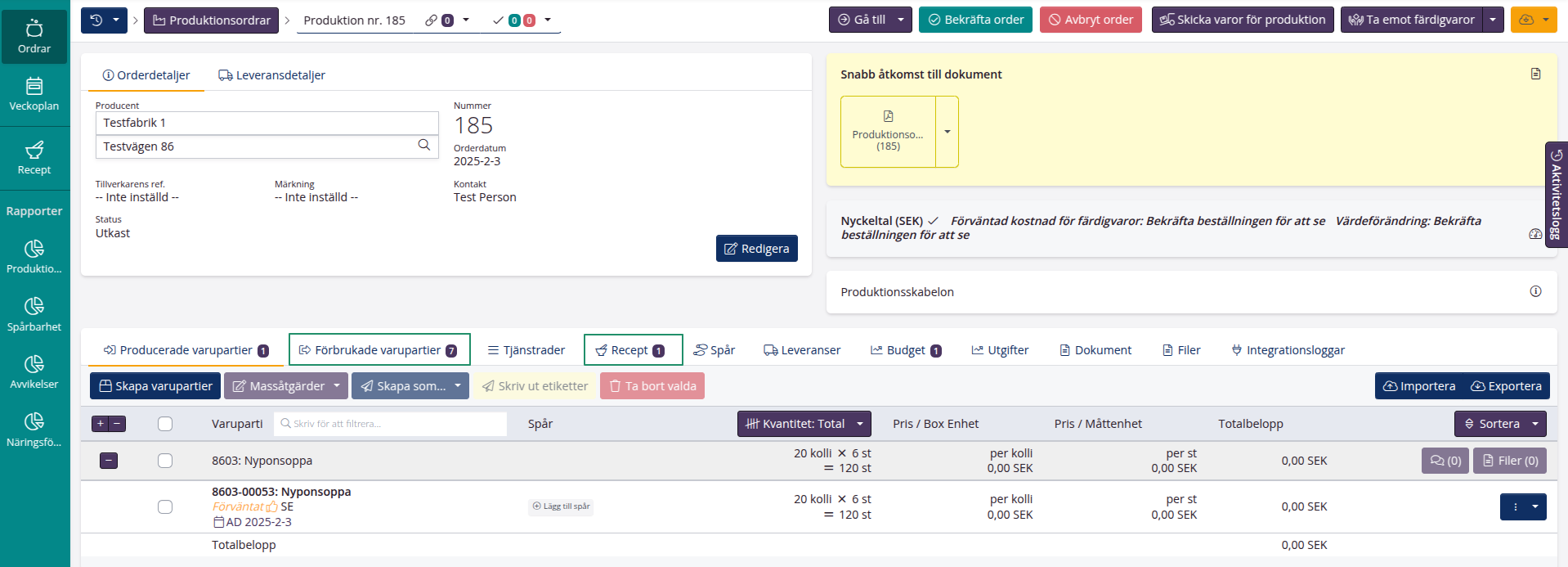
Task: Expand the Gå till dropdown
Action: click(x=901, y=20)
